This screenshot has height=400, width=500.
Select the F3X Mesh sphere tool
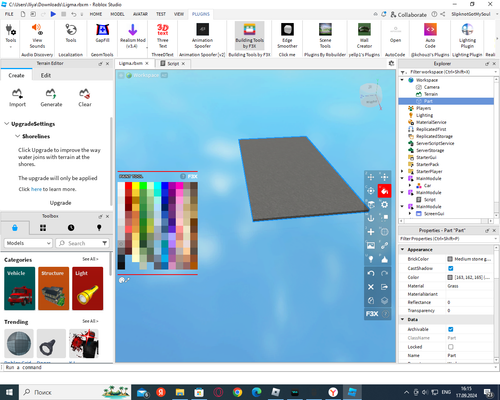[384, 232]
